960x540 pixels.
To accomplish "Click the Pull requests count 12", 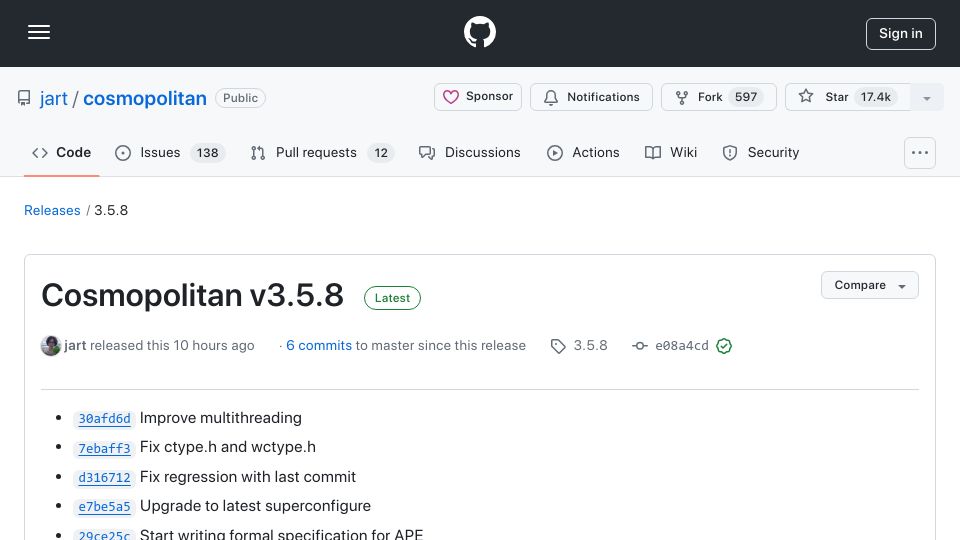I will click(x=381, y=153).
